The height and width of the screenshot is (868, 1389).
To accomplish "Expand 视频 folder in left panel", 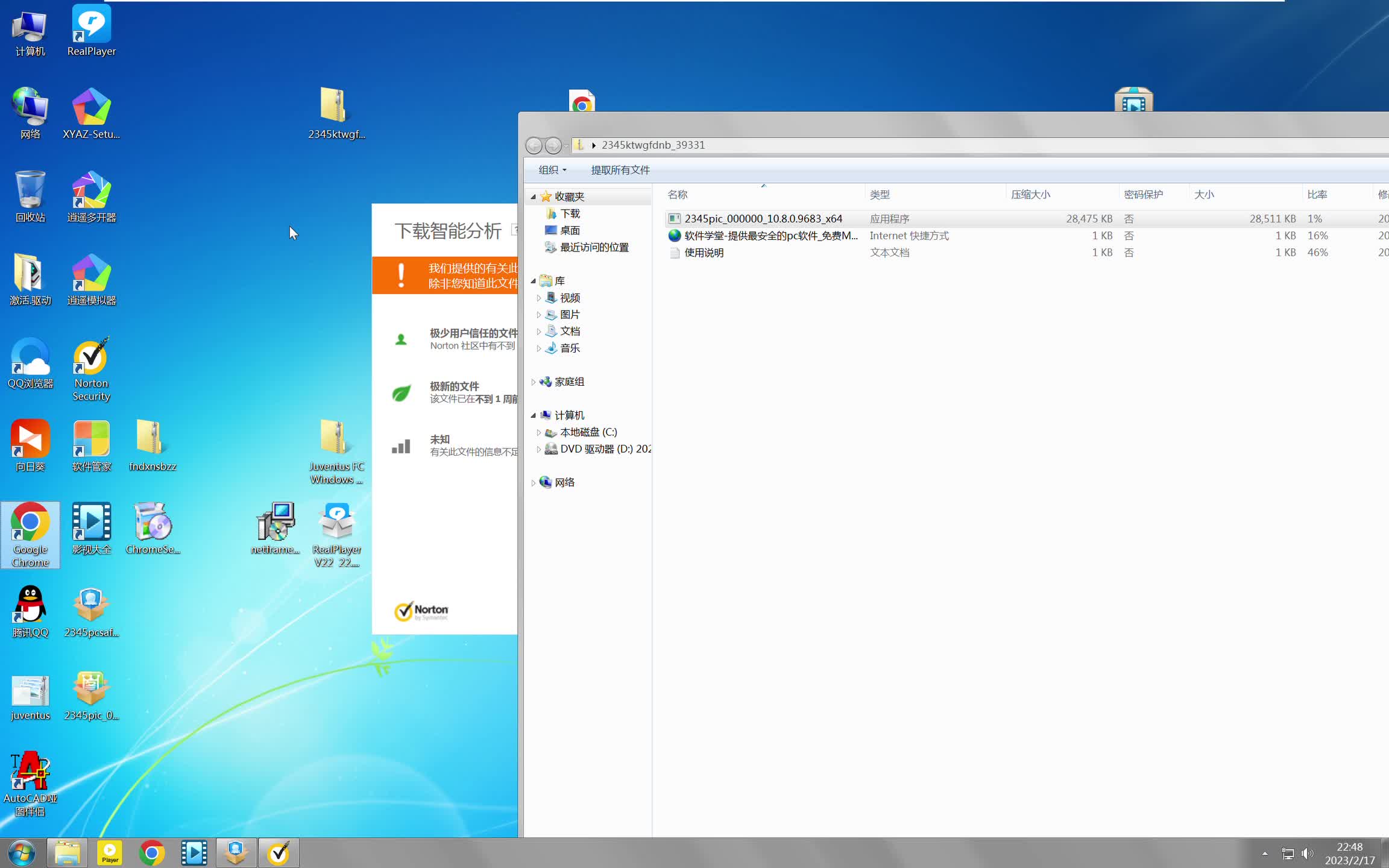I will 538,297.
